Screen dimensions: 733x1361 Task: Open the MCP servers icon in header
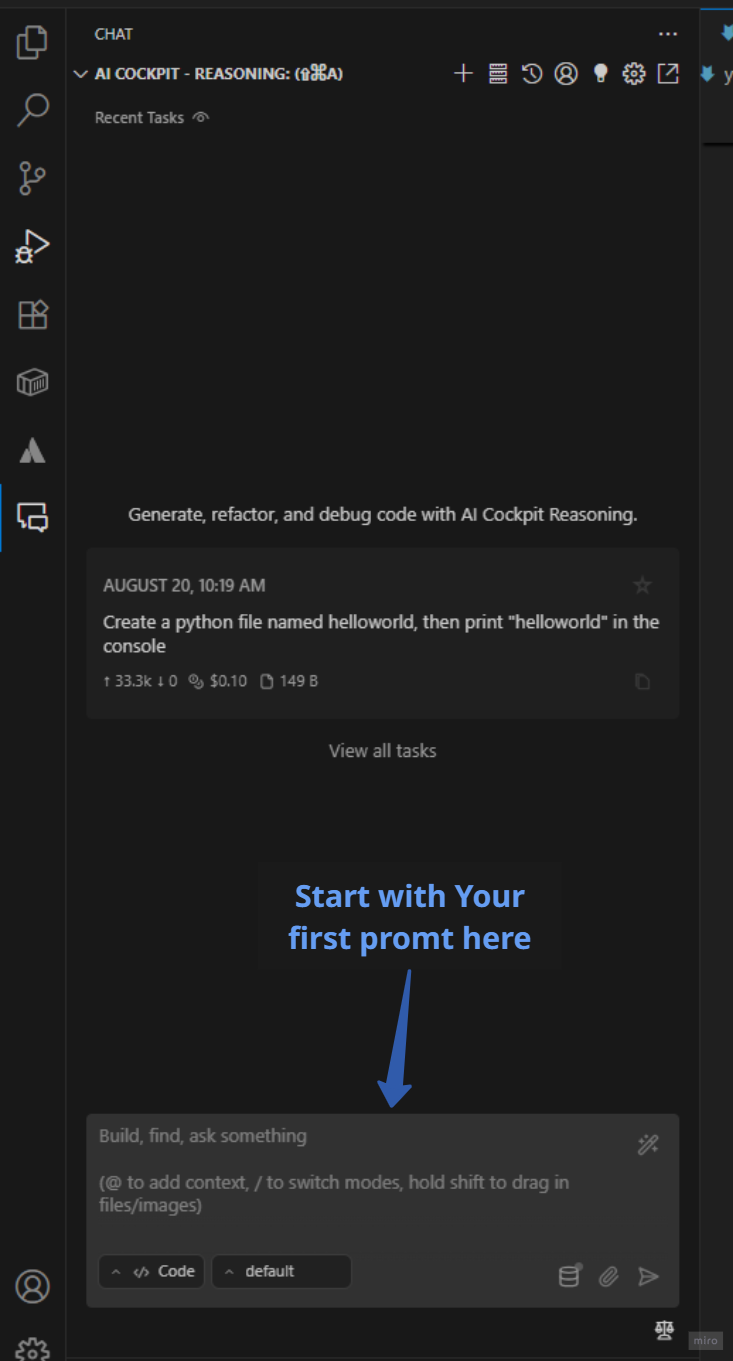(498, 73)
